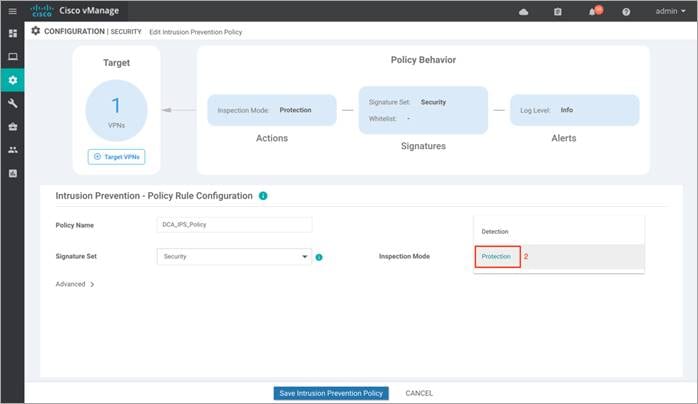Choose Detection inspection mode option
The image size is (698, 404).
[559, 231]
